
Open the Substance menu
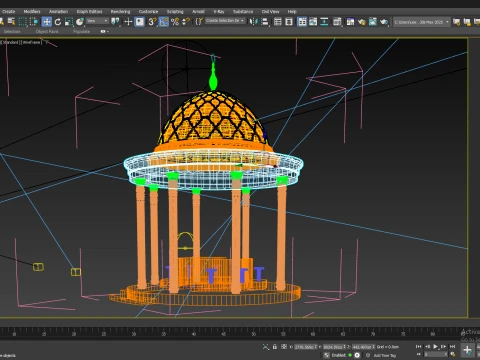[243, 12]
